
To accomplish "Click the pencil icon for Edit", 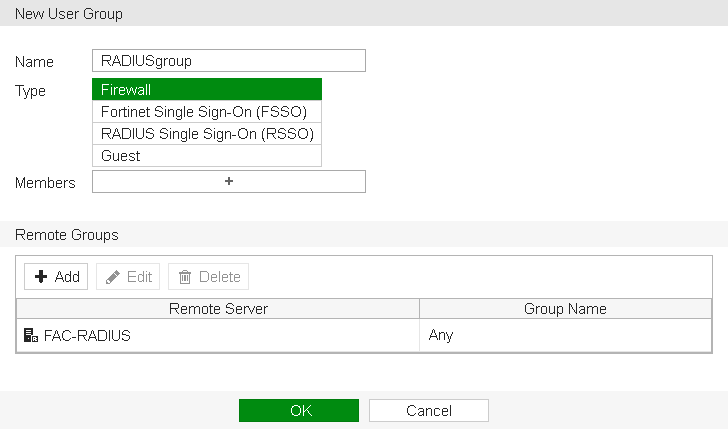I will tap(114, 277).
